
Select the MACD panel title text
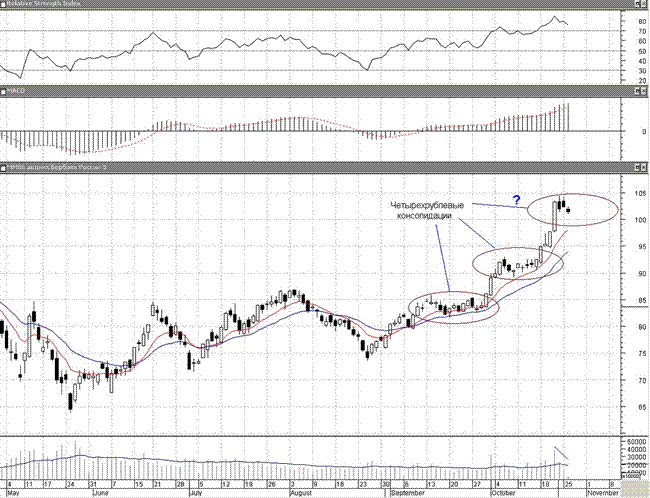tap(16, 91)
